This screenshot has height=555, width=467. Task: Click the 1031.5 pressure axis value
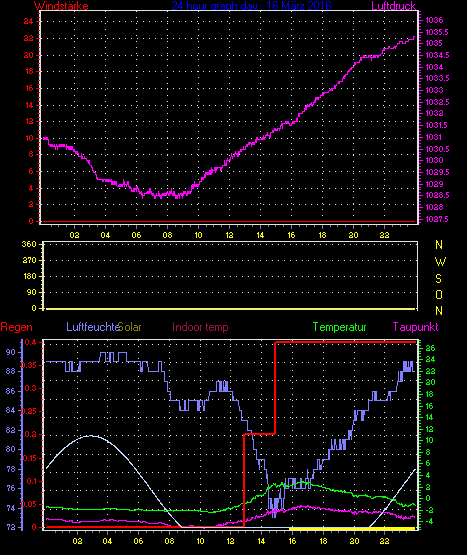click(x=437, y=125)
